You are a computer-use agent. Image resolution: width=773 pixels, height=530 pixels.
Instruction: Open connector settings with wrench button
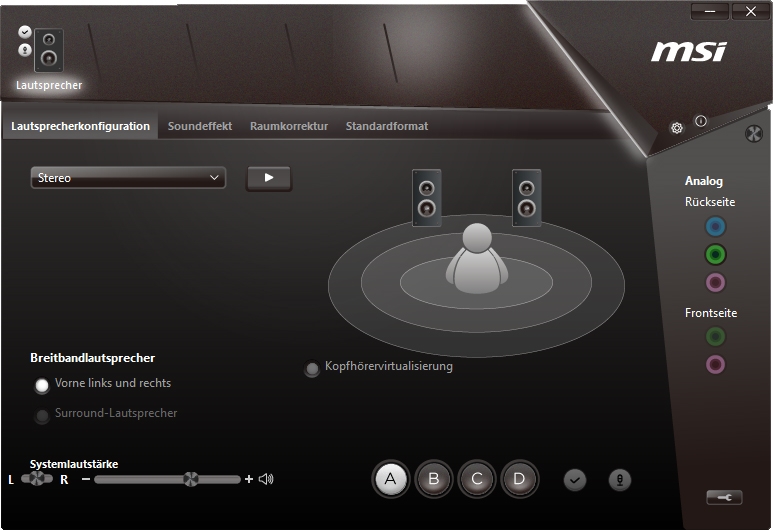pyautogui.click(x=724, y=497)
